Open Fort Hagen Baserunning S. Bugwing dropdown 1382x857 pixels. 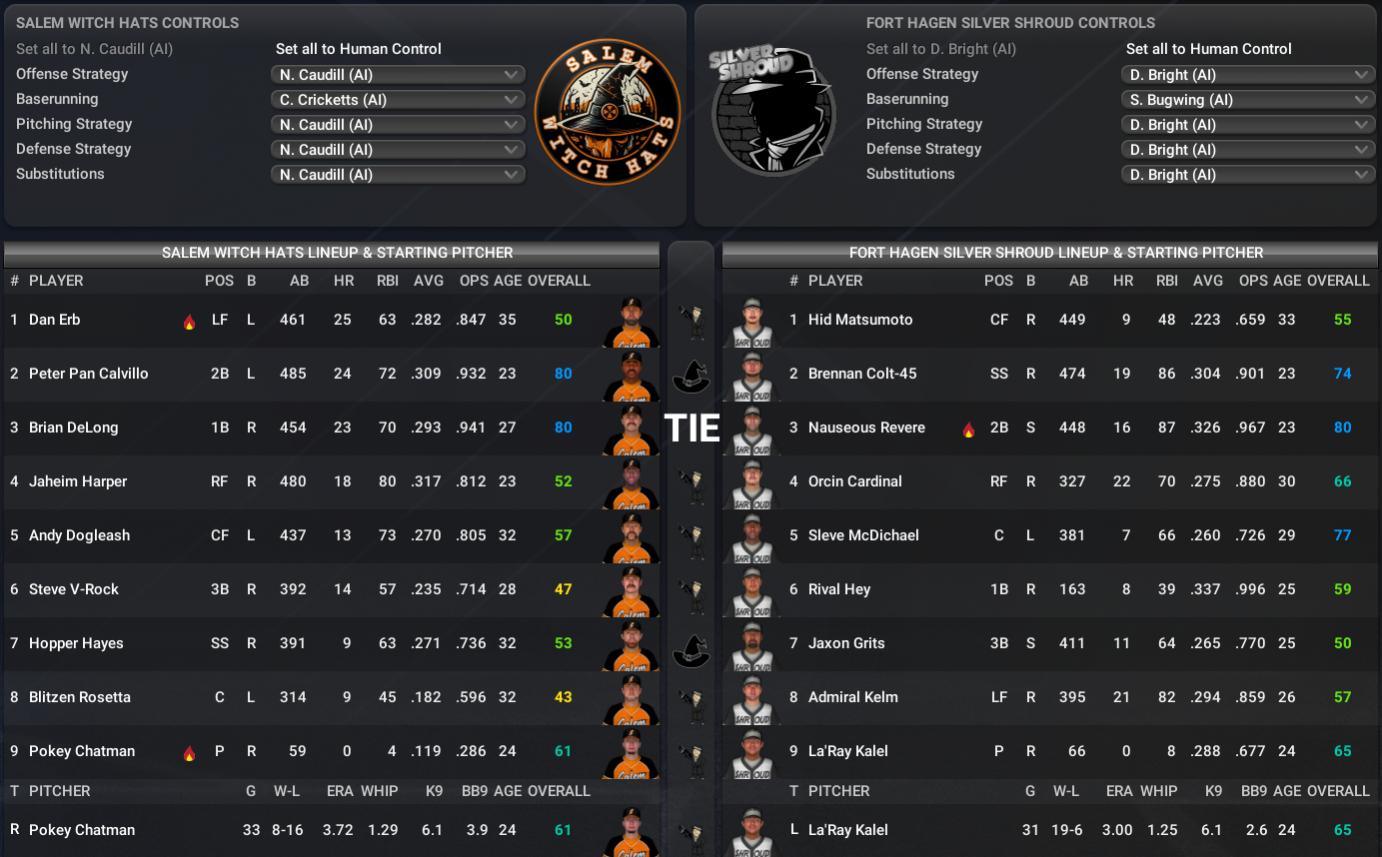pos(1248,99)
